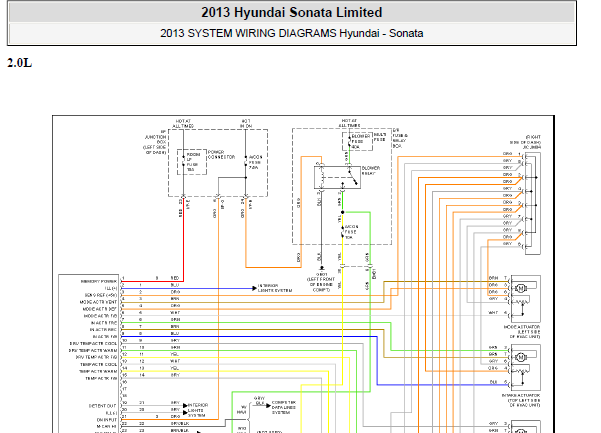Click the 'MODE ACTR DEF' pin label
Image resolution: width=601 pixels, height=433 pixels.
pyautogui.click(x=100, y=309)
